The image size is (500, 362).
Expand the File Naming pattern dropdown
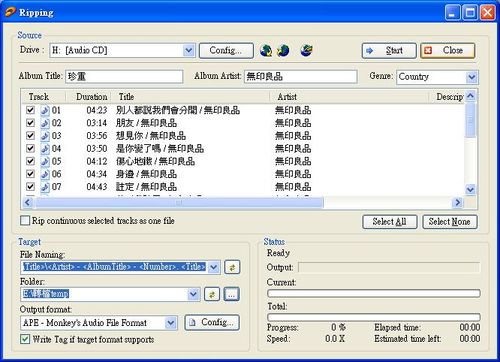(x=214, y=267)
